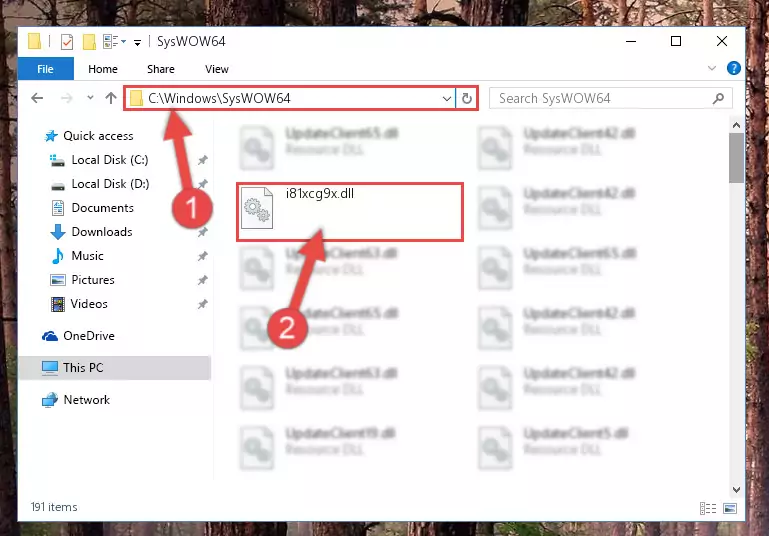The height and width of the screenshot is (536, 769).
Task: Click the scroll up arrow of file list
Action: (736, 126)
